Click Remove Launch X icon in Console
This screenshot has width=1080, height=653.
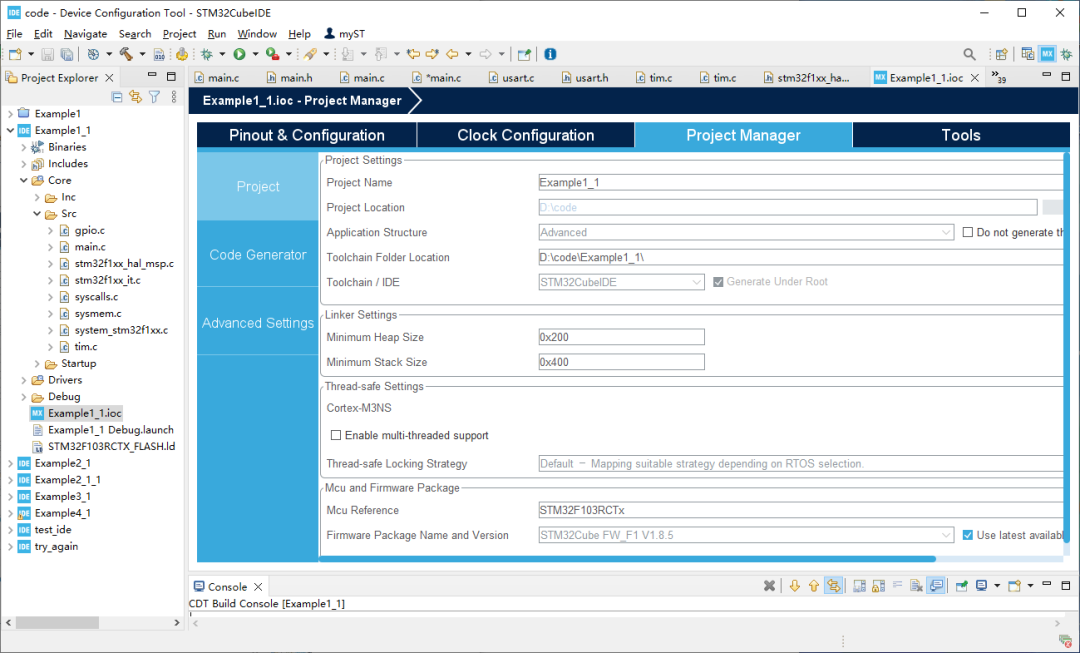click(x=769, y=585)
